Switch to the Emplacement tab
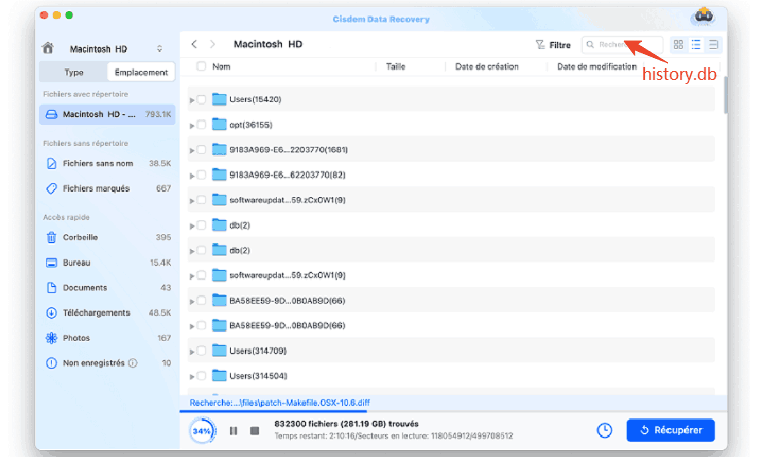This screenshot has width=763, height=457. click(141, 72)
